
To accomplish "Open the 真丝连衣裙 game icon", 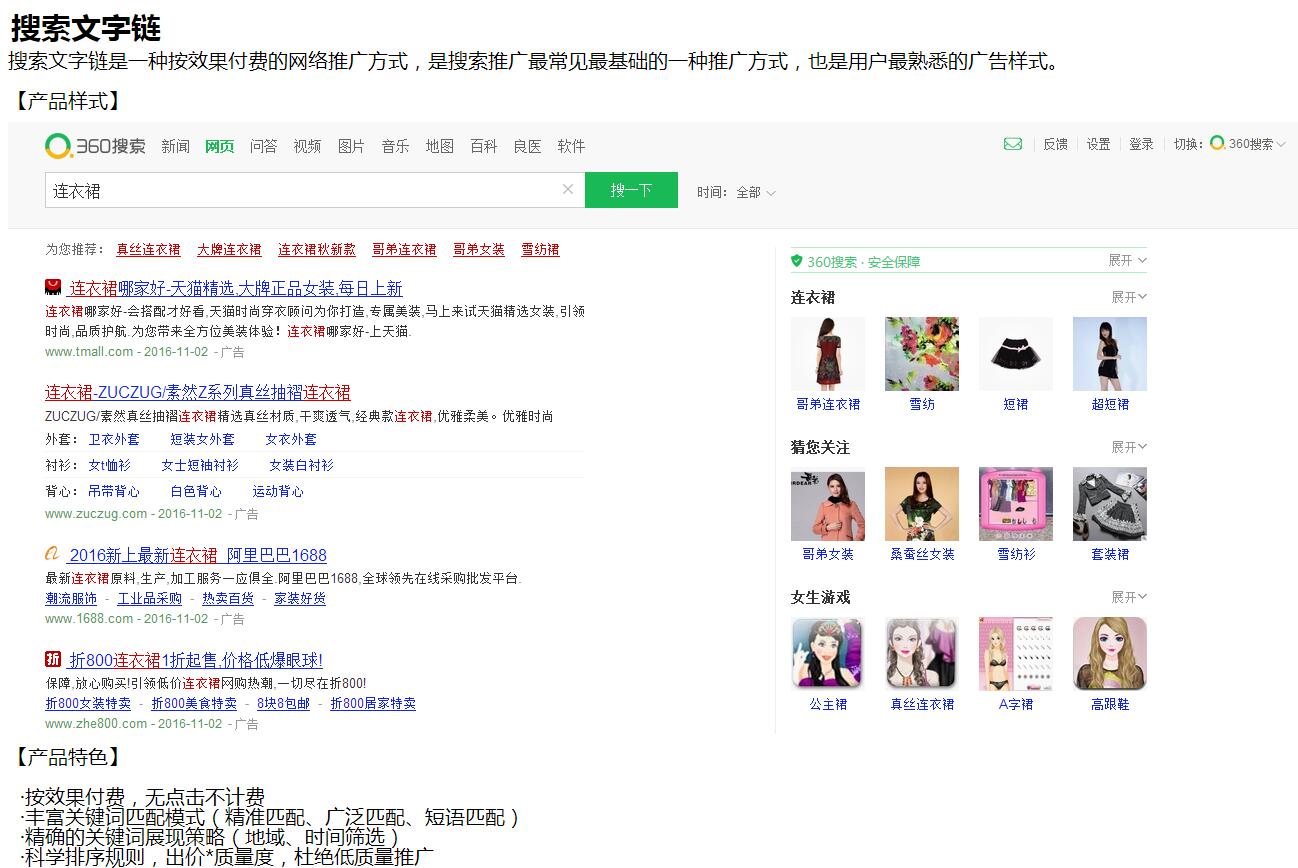I will coord(922,654).
